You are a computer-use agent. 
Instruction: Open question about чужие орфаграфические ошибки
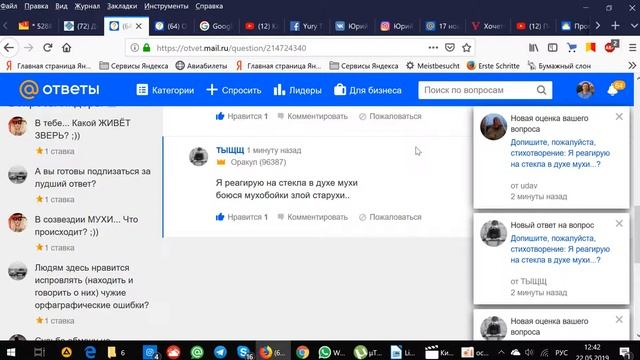(92, 286)
